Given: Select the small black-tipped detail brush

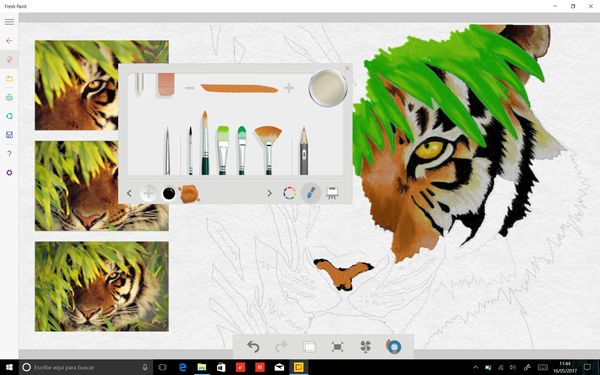Looking at the screenshot, I should tap(190, 150).
